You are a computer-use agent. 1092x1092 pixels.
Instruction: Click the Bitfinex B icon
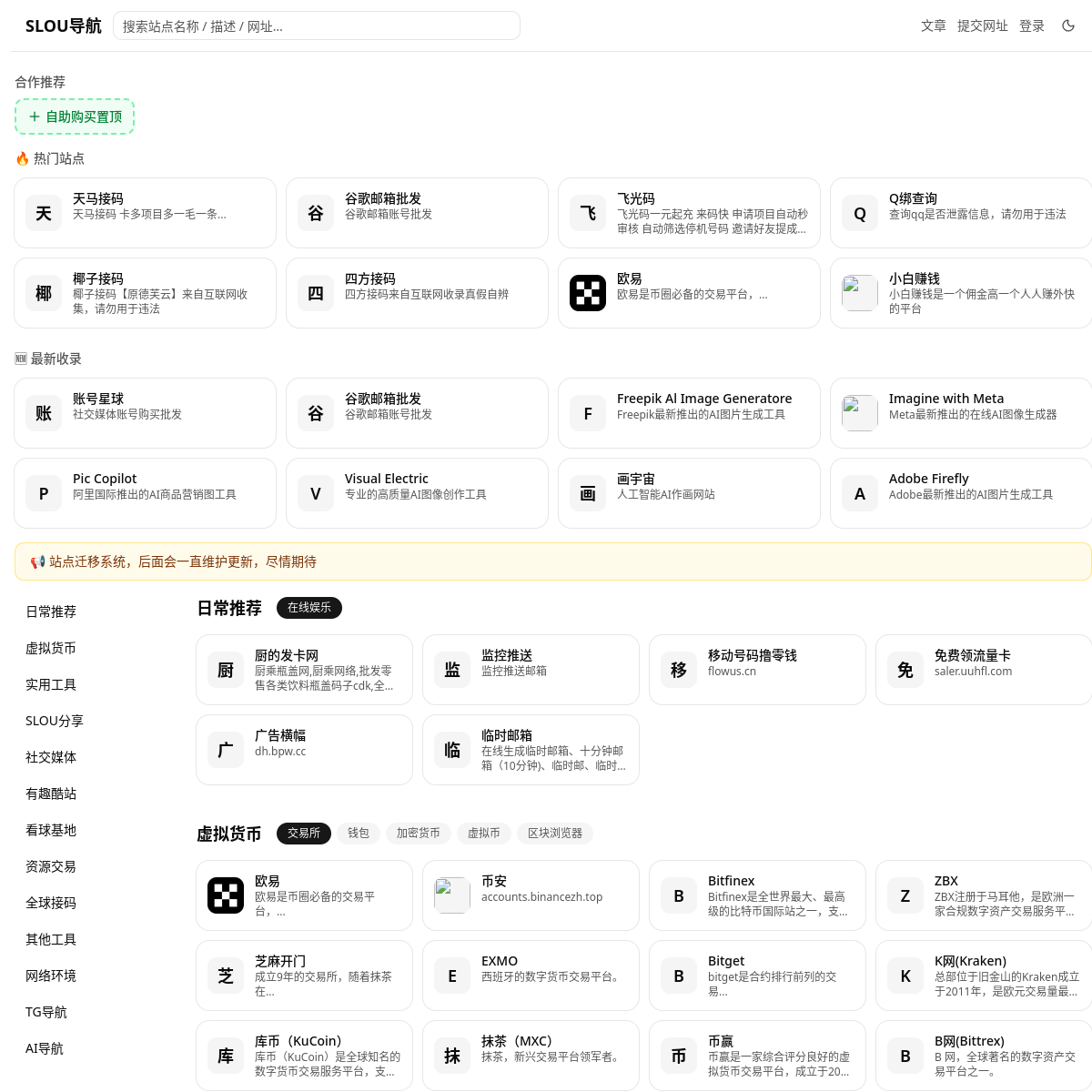coord(679,895)
